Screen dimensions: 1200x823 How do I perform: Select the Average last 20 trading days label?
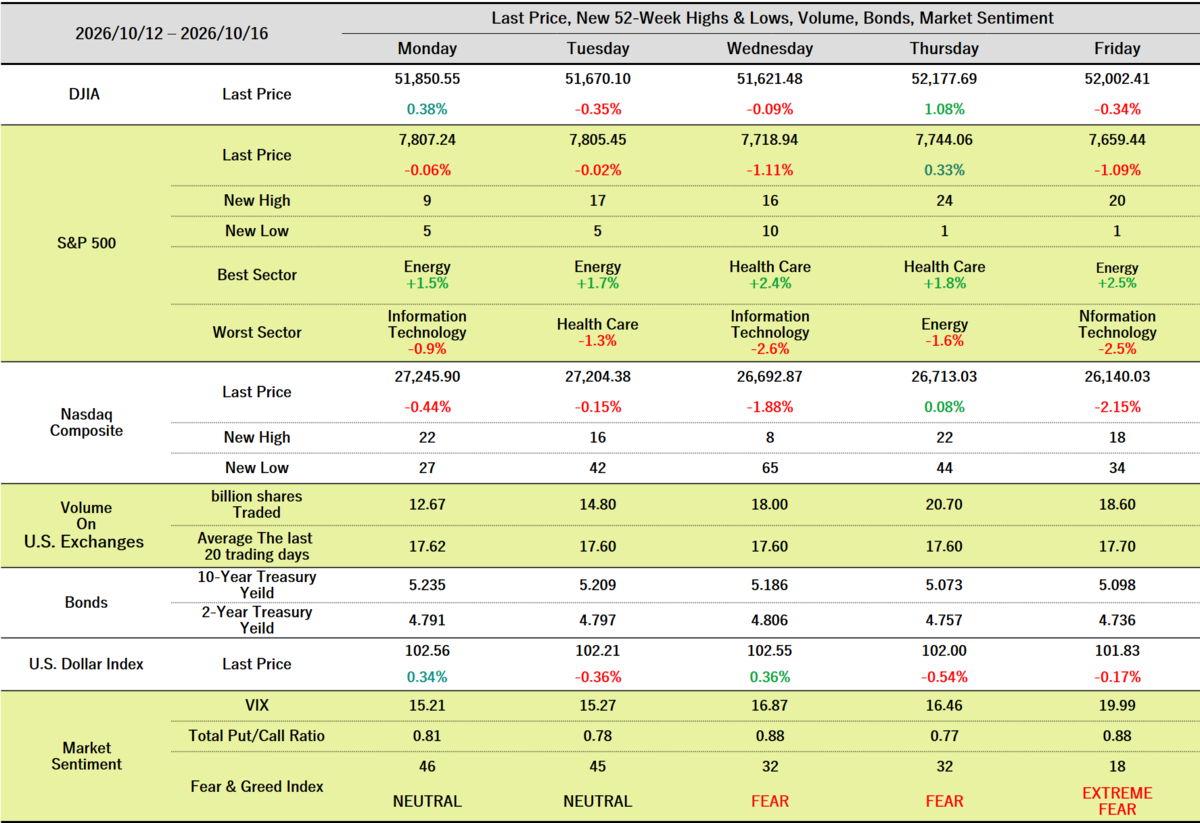click(x=257, y=546)
